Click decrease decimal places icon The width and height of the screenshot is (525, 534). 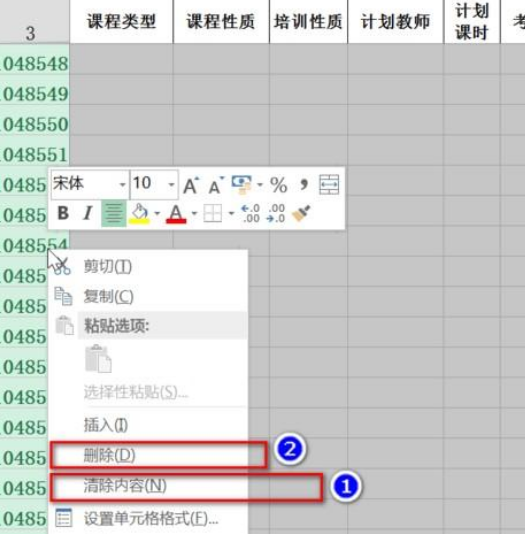click(276, 214)
